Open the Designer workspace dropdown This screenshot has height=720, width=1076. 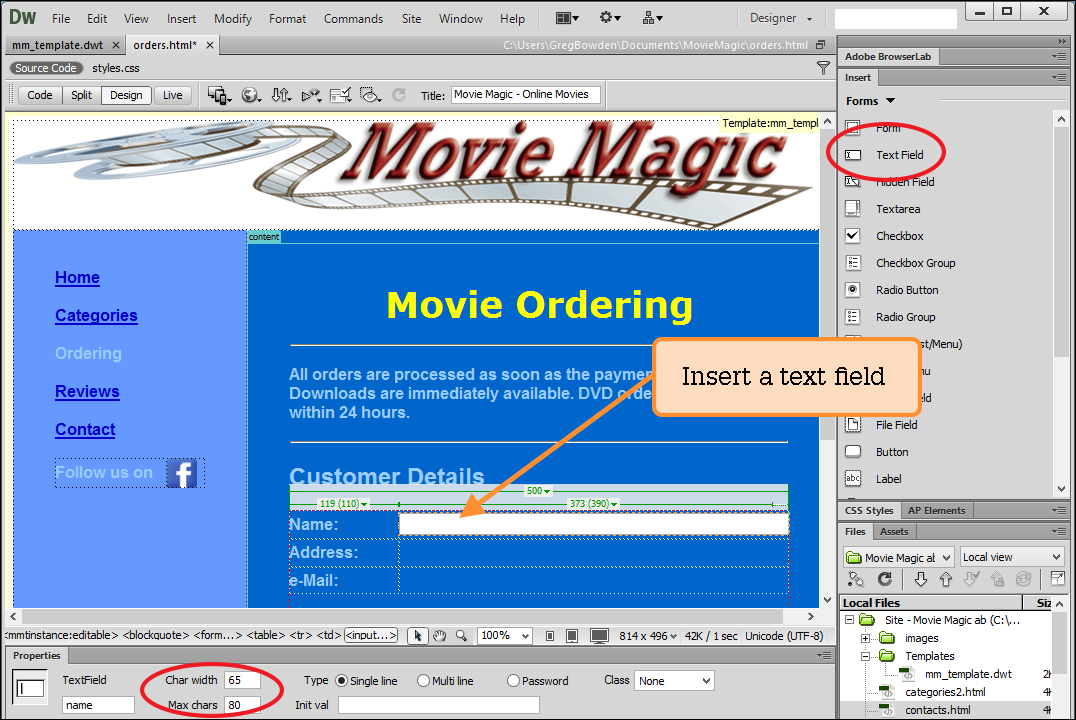tap(781, 19)
